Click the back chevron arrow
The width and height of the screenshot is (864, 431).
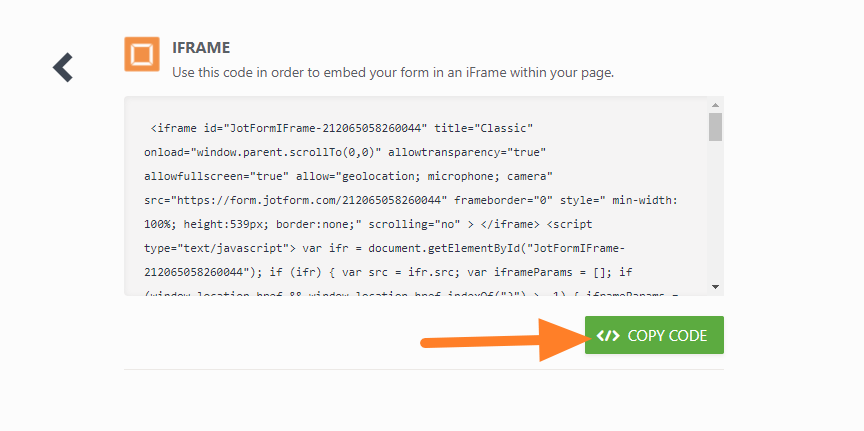63,67
